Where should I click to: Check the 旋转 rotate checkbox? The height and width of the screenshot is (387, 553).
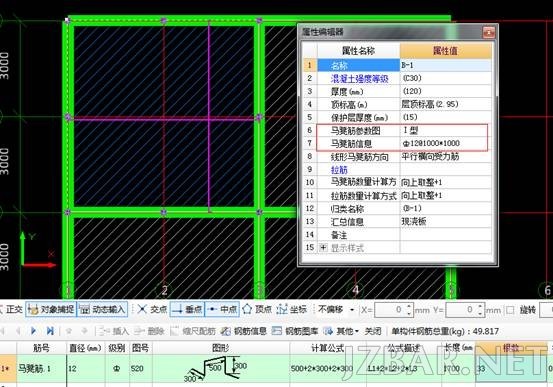(510, 310)
